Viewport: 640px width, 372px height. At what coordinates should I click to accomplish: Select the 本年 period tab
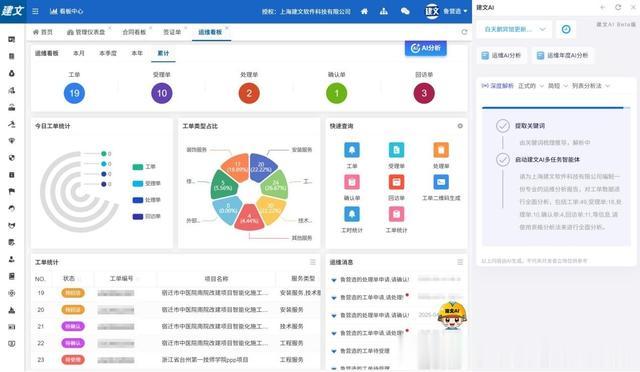click(x=137, y=53)
